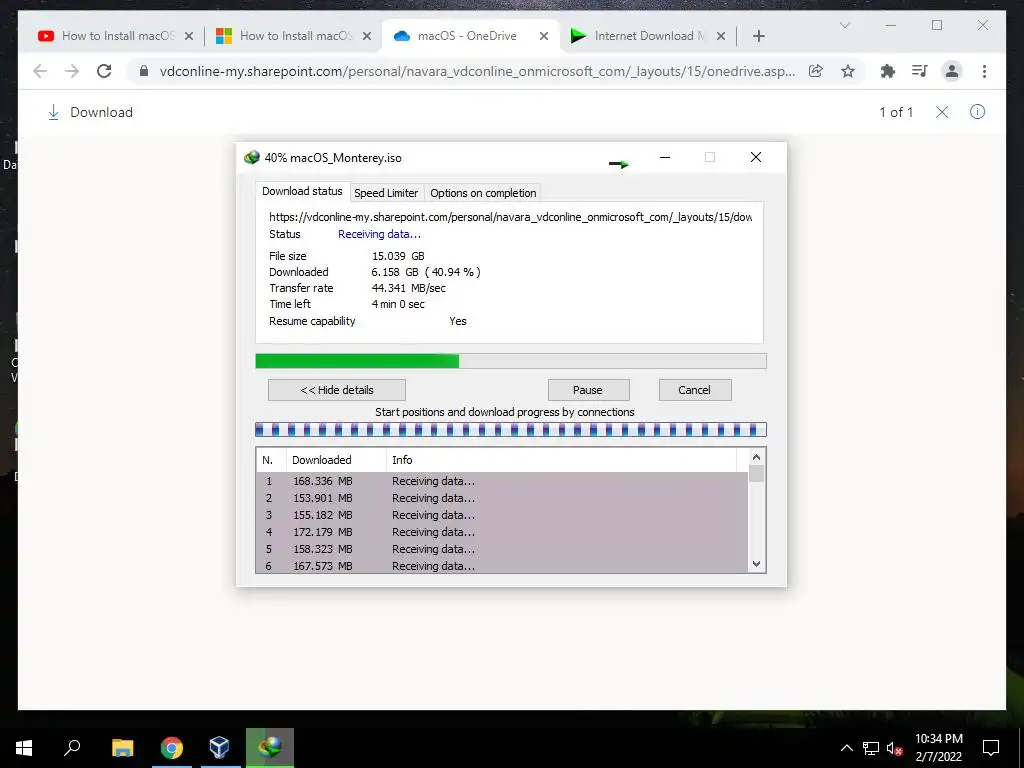1024x768 pixels.
Task: Go forward in Chrome browser
Action: [72, 71]
